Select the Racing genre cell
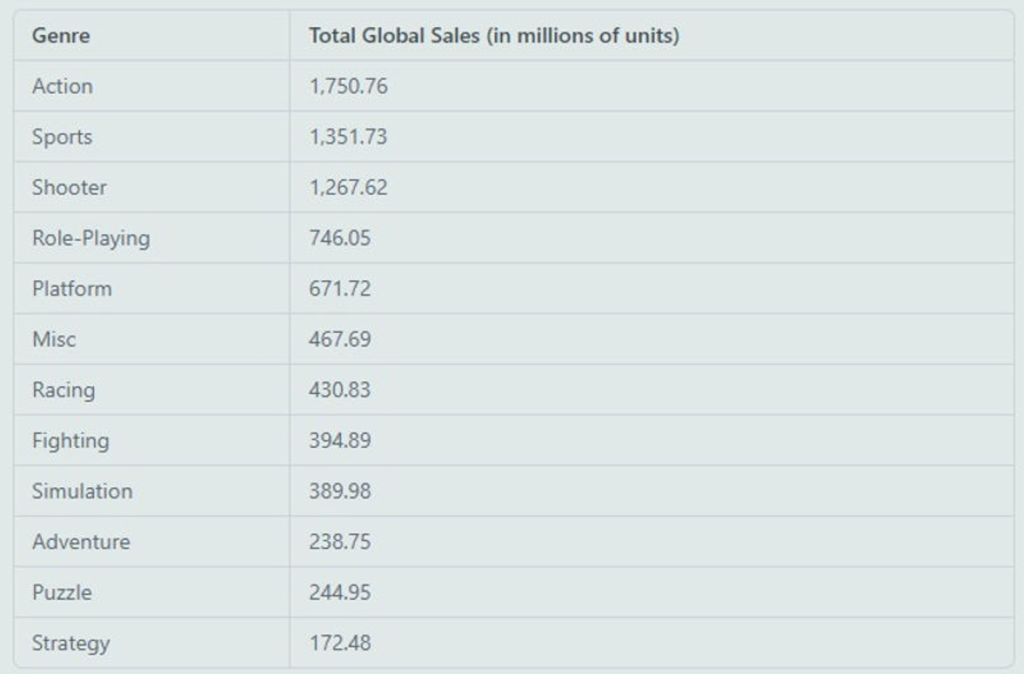Image resolution: width=1024 pixels, height=674 pixels. [x=64, y=390]
